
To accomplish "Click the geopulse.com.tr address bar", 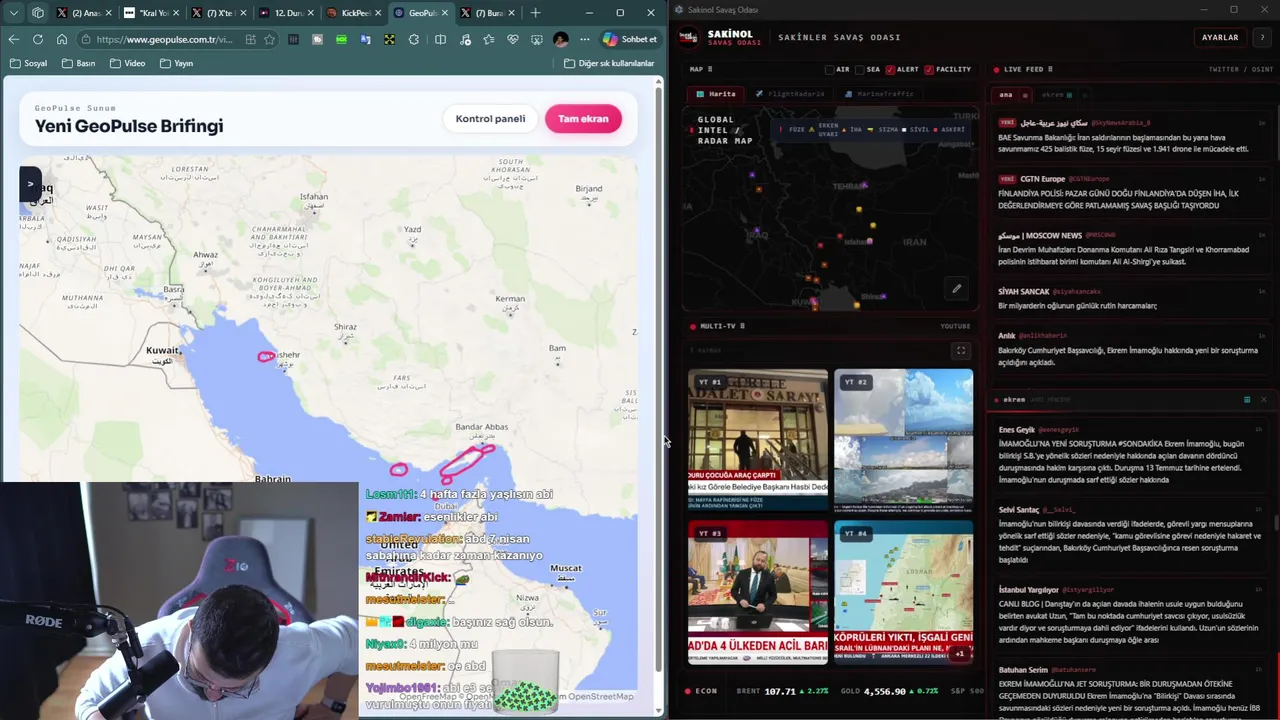I will (165, 39).
